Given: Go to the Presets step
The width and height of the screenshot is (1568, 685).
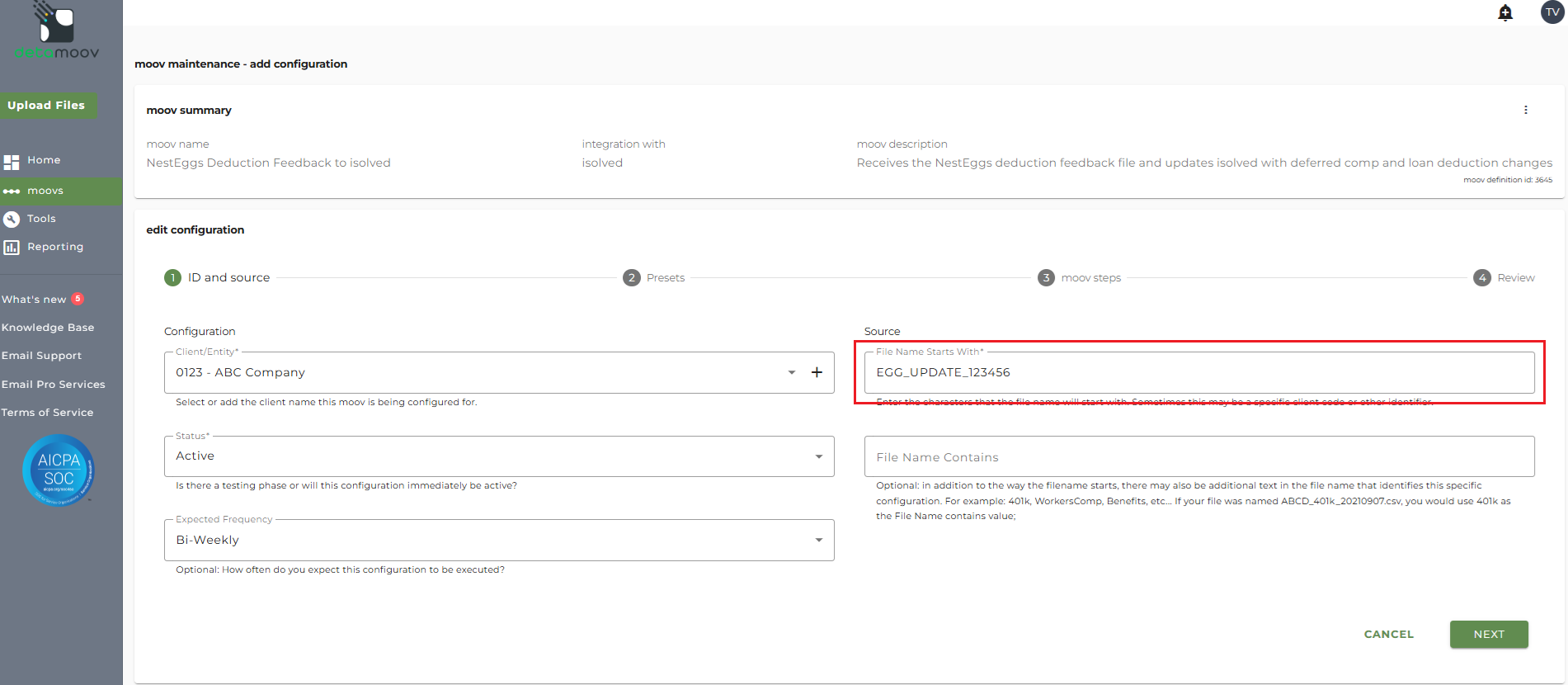Looking at the screenshot, I should [654, 278].
